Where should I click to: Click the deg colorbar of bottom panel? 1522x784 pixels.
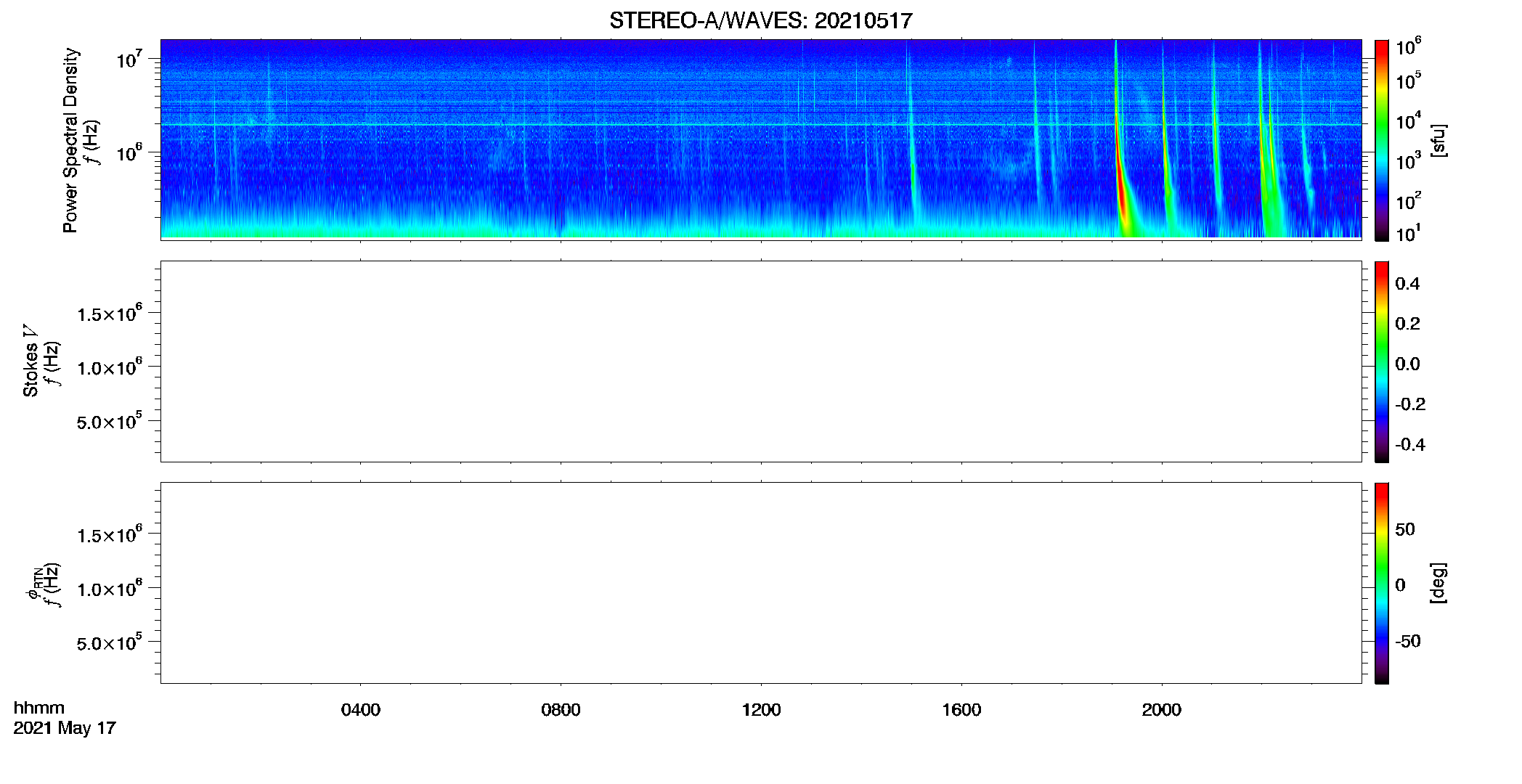1381,583
